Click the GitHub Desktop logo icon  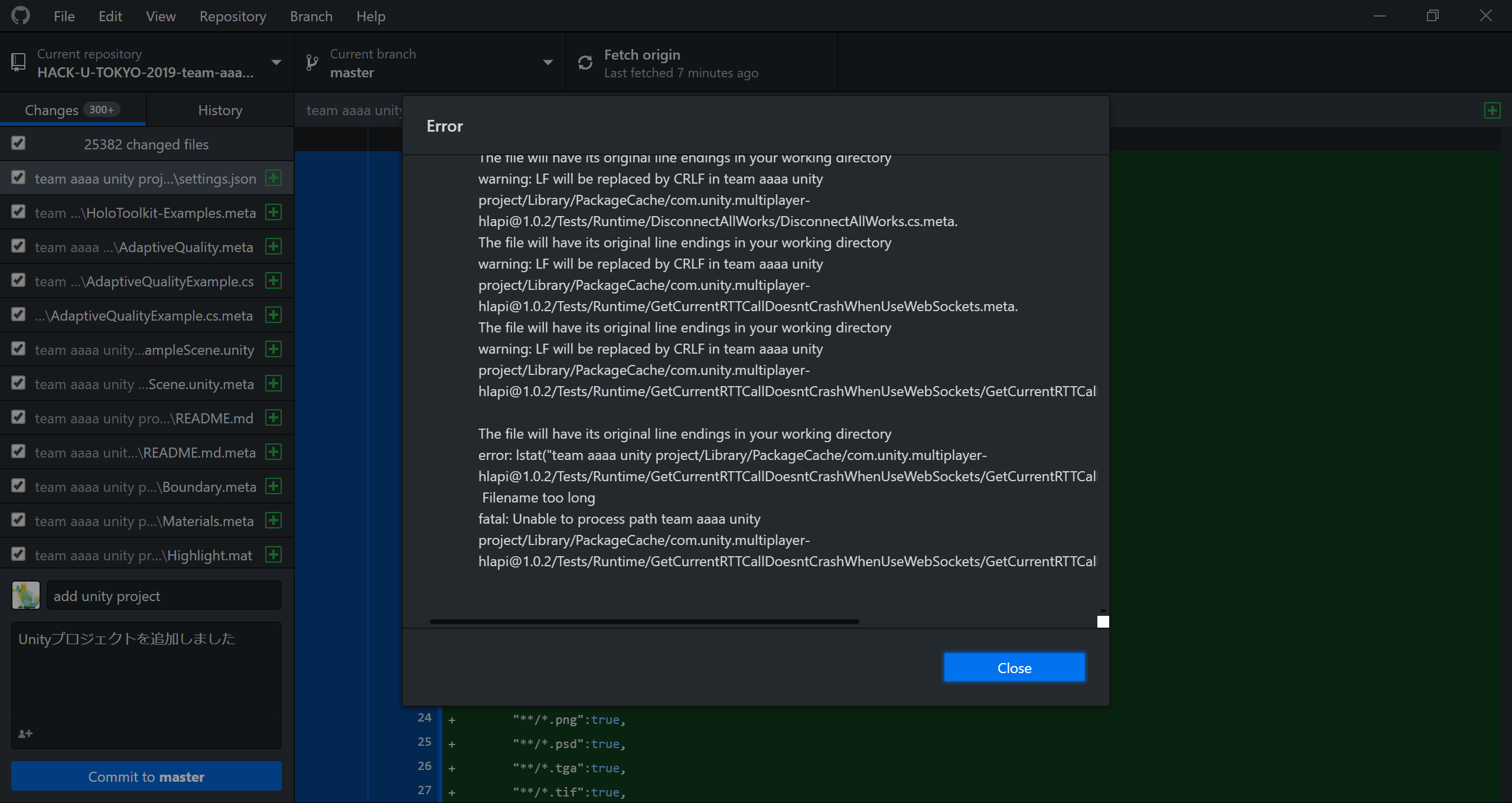[x=21, y=16]
